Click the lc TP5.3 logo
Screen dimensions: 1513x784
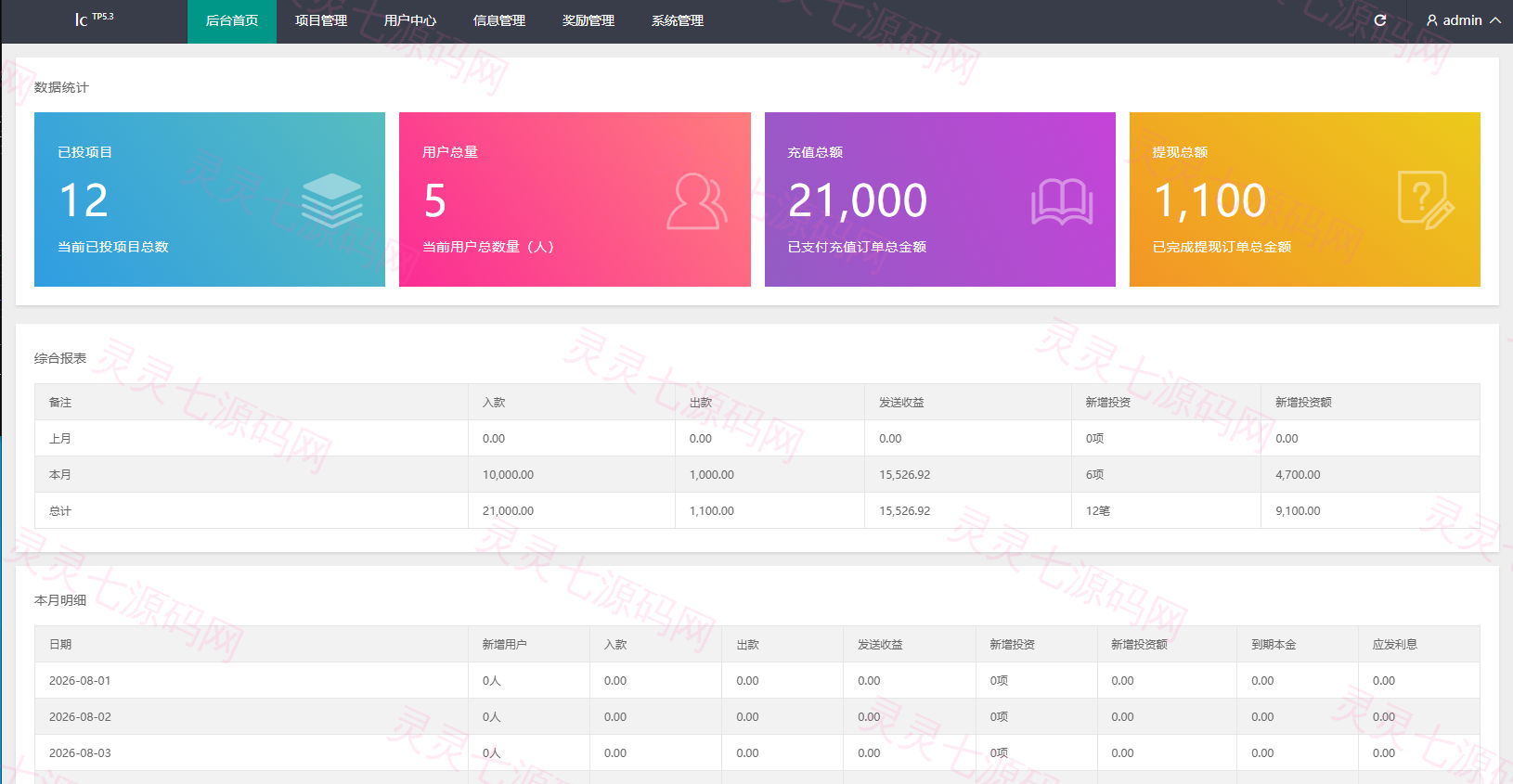tap(94, 19)
